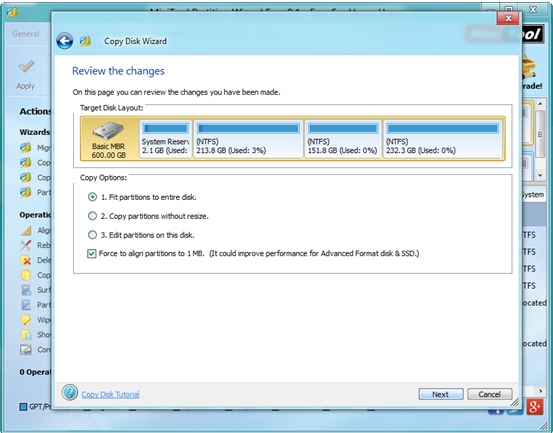Select Fit partitions to entire disk option

pos(92,197)
